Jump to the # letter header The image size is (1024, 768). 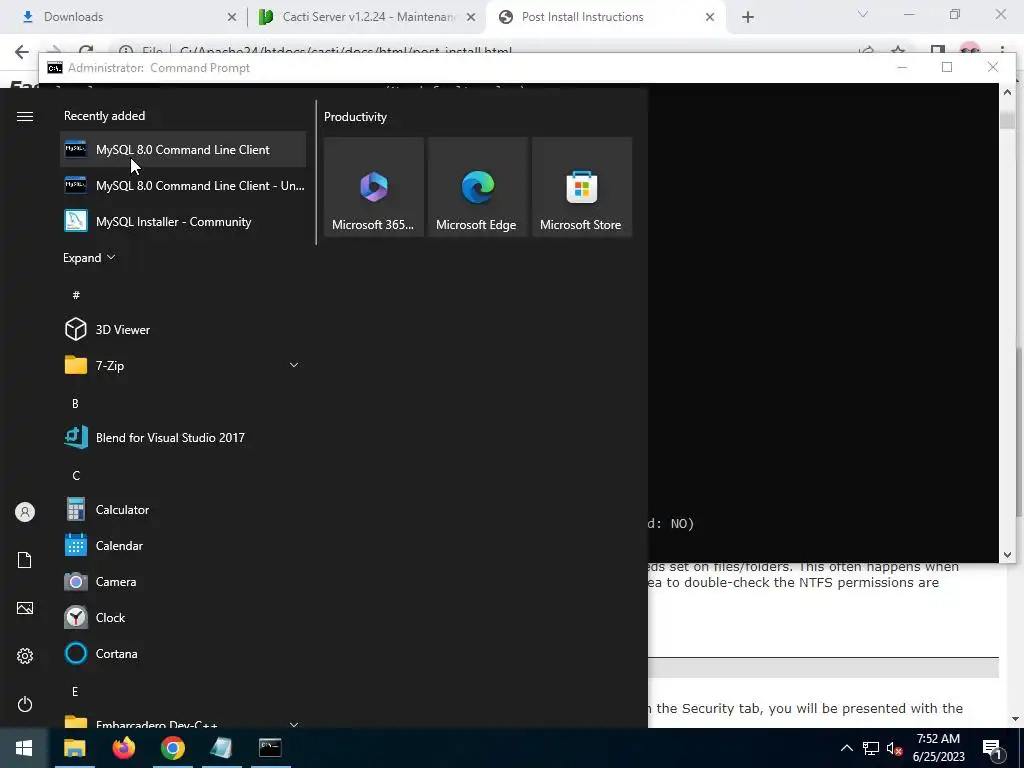coord(76,295)
